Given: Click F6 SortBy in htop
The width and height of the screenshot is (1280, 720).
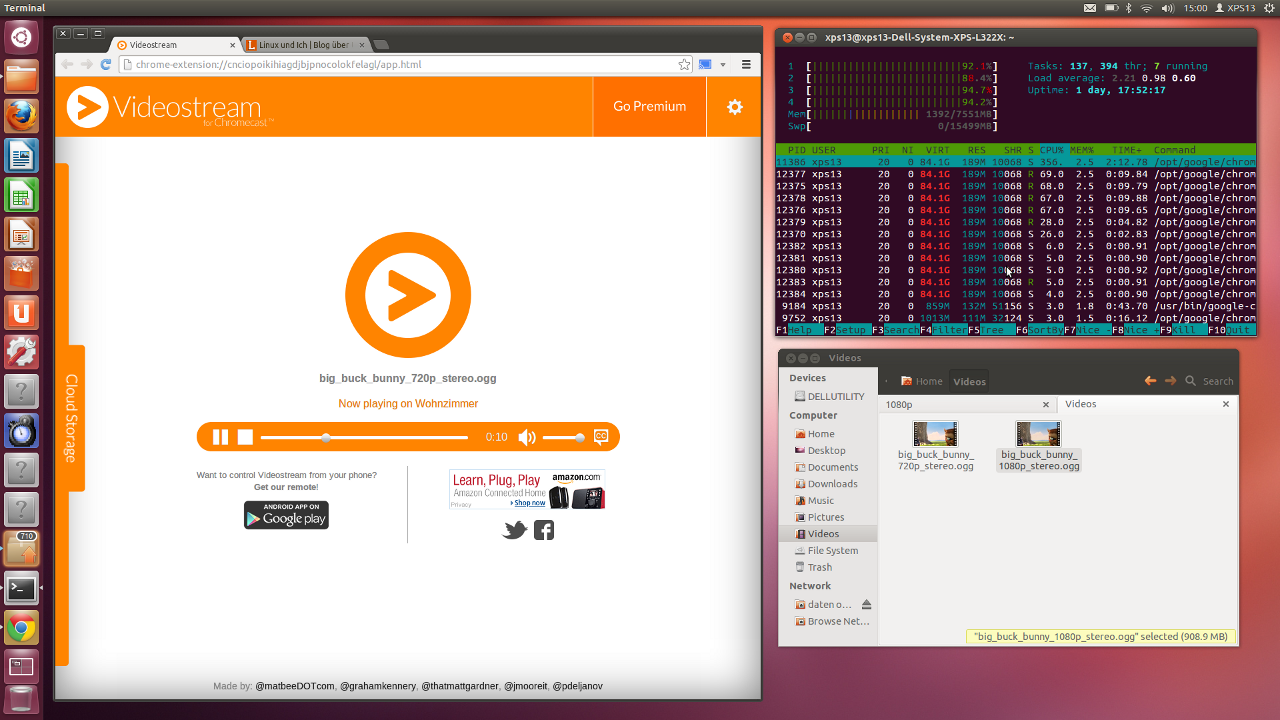Looking at the screenshot, I should pos(1039,329).
